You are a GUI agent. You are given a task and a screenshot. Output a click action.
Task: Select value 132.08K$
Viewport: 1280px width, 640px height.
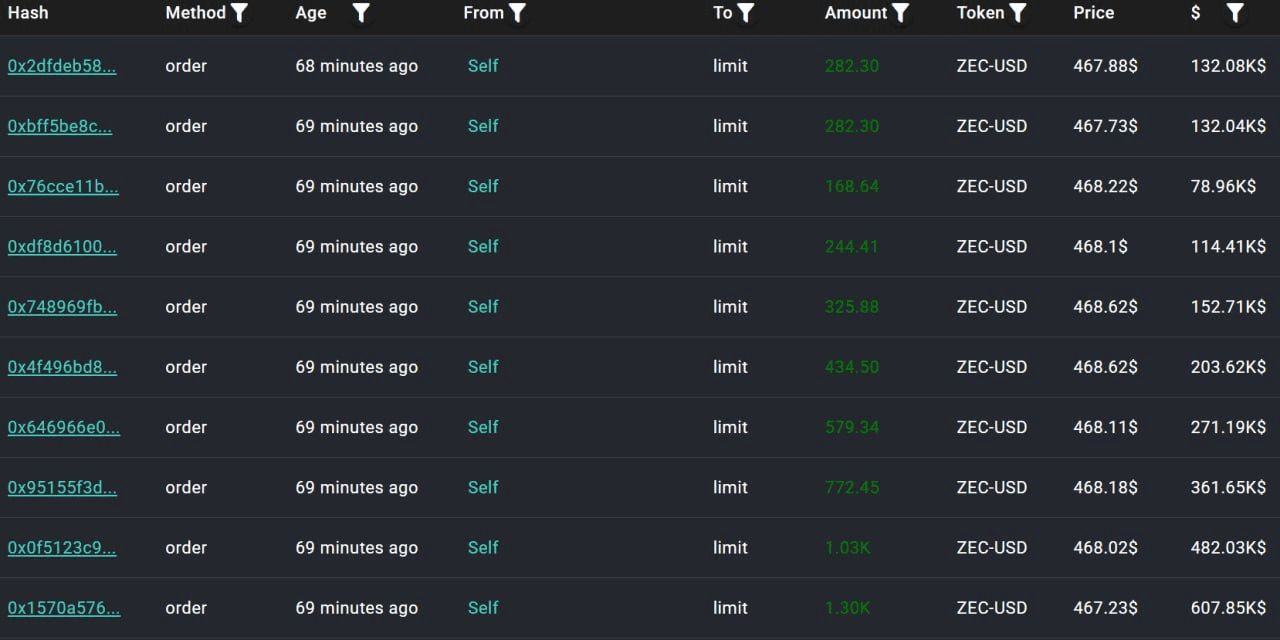(1228, 66)
